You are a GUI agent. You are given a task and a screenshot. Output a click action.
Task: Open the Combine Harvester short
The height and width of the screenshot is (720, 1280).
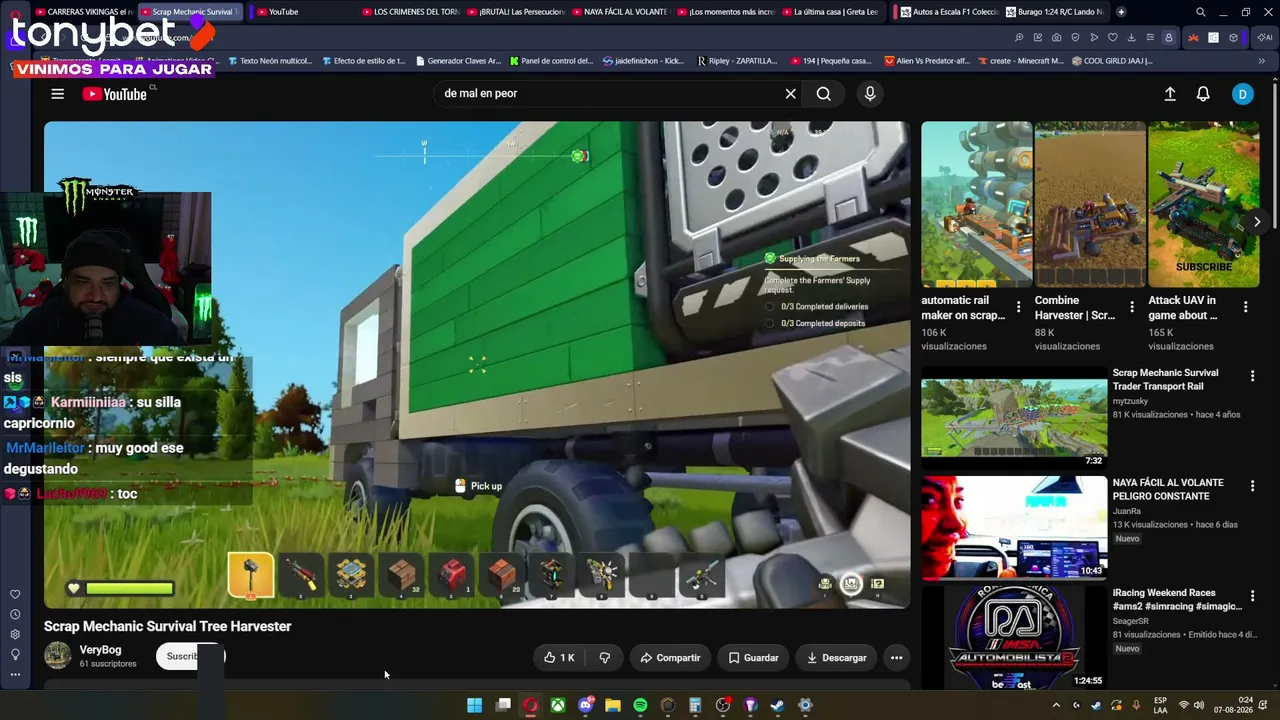click(x=1090, y=204)
